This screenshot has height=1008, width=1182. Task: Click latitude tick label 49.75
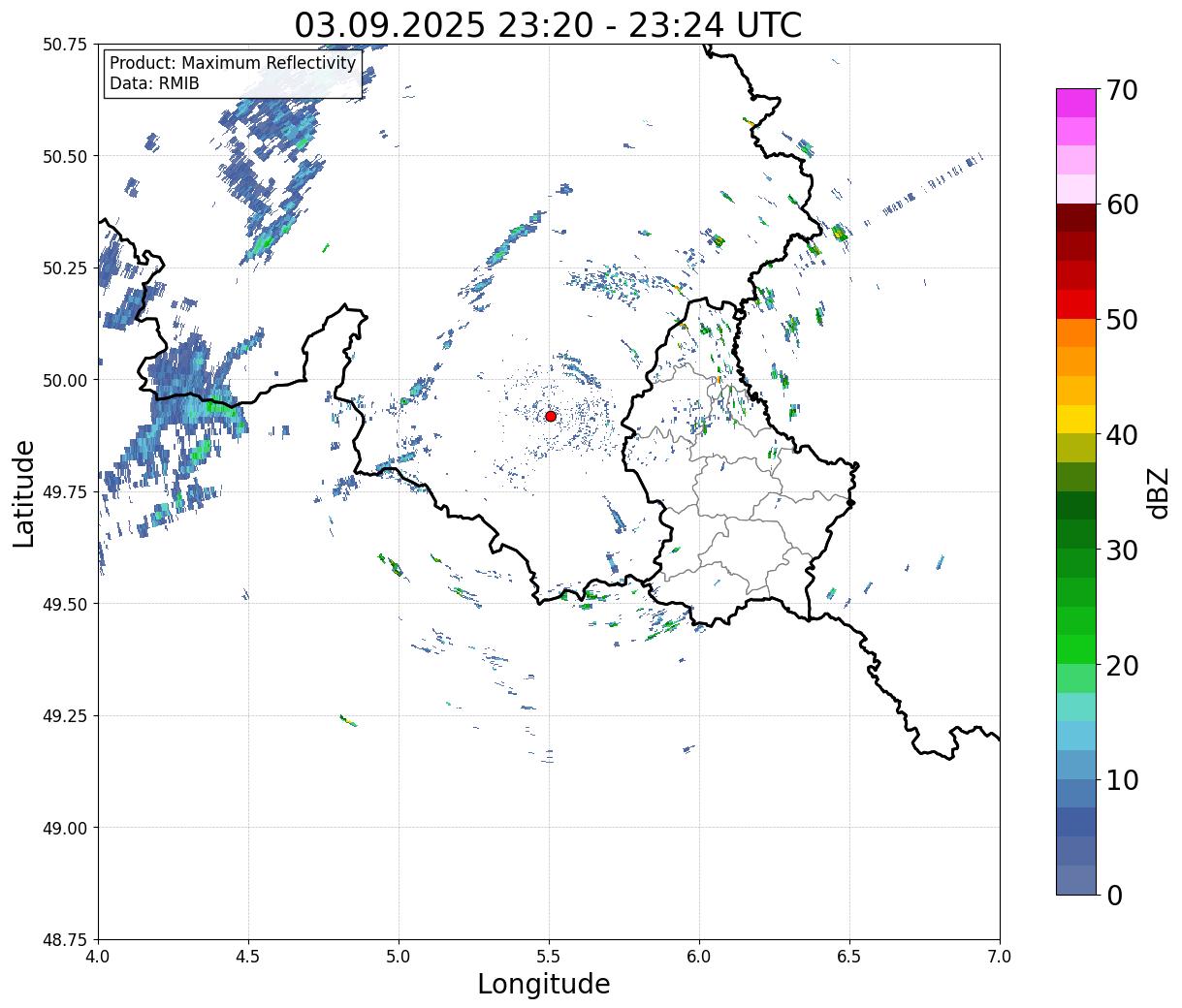point(65,492)
